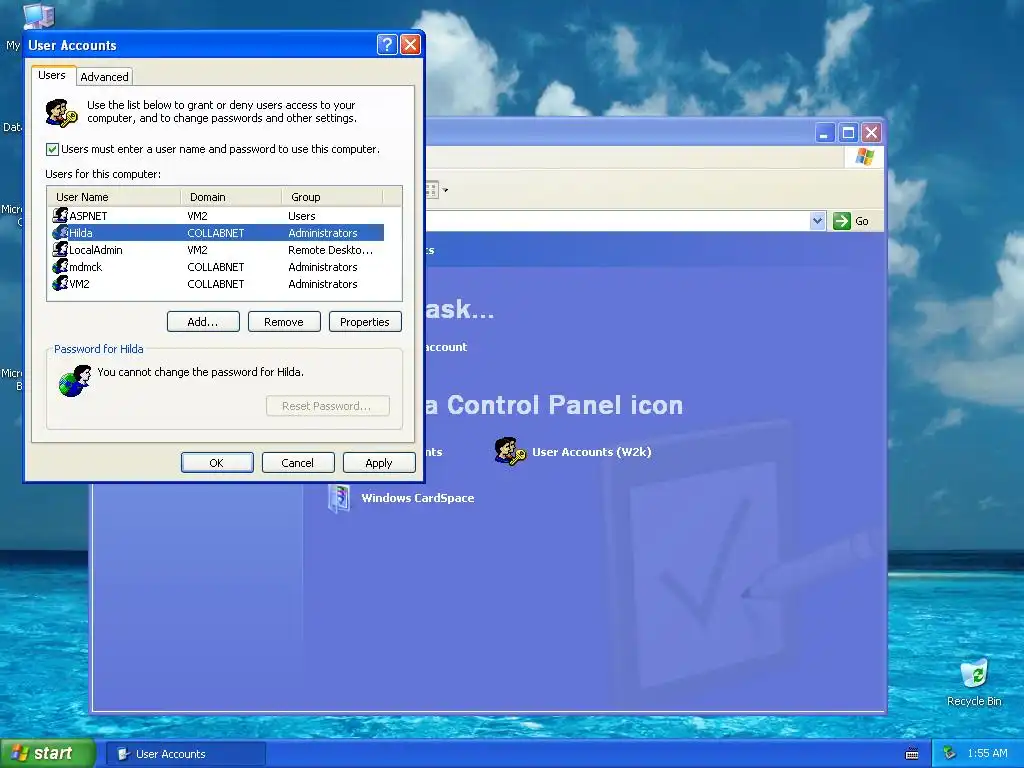Screen dimensions: 1024x768
Task: Click the My Computer desktop icon
Action: [38, 16]
